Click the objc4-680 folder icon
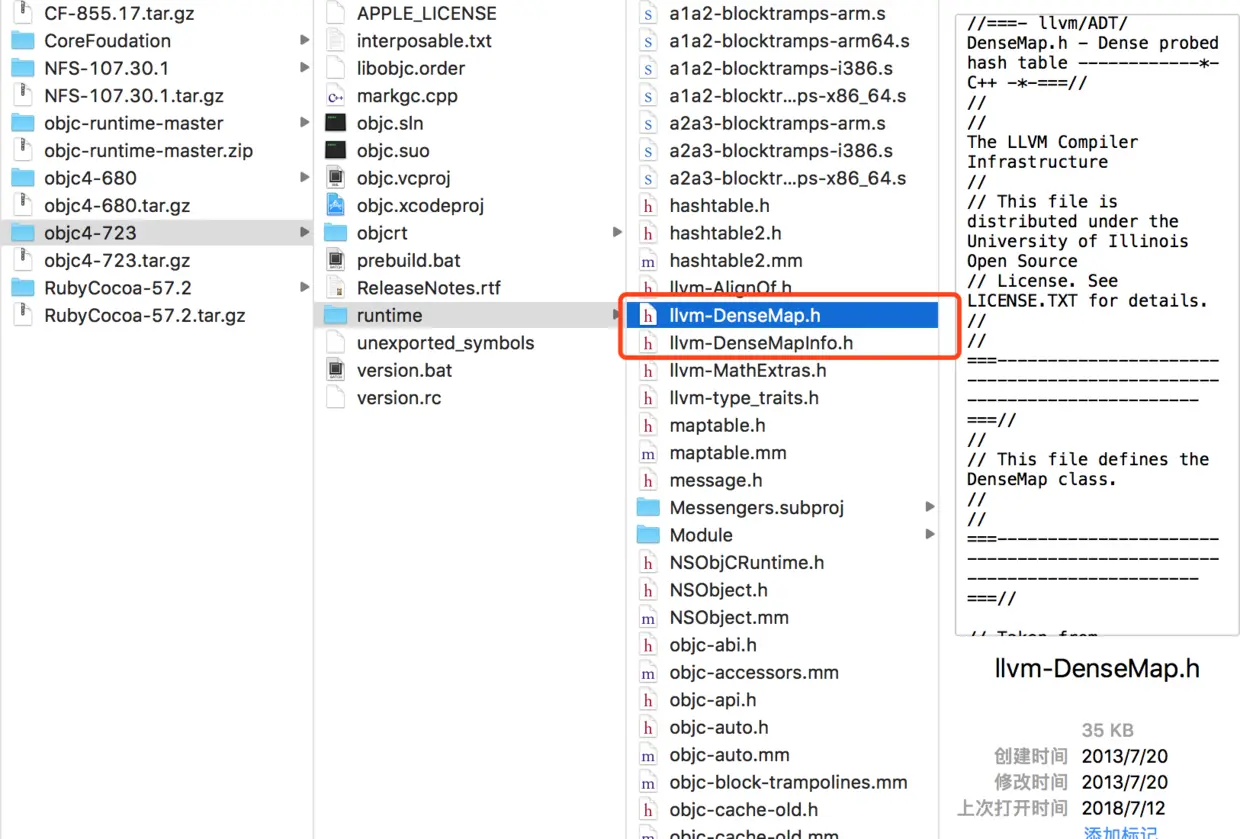 [x=22, y=178]
